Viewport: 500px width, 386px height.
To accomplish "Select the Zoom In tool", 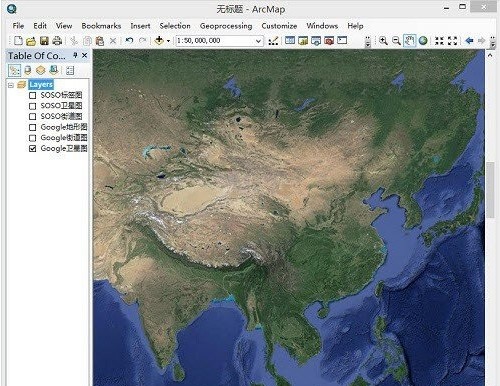I will 383,41.
